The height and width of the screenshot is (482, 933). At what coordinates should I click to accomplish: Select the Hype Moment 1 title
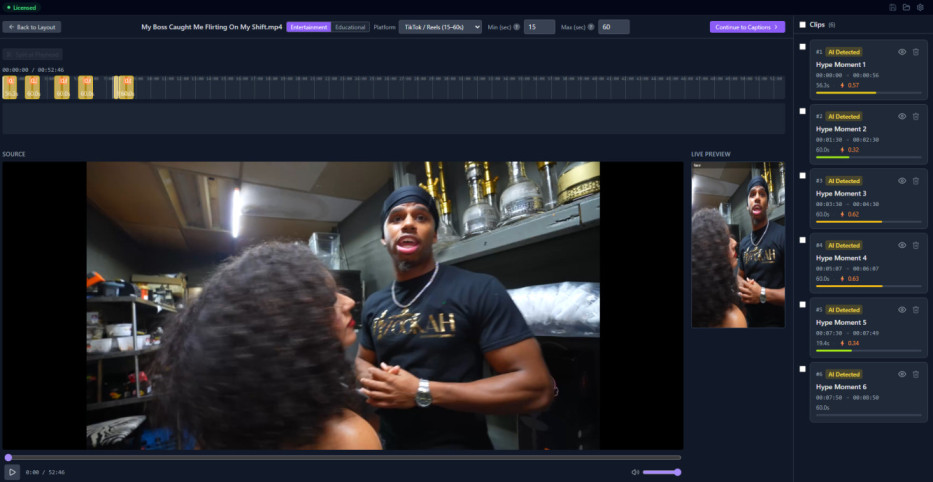[x=841, y=64]
